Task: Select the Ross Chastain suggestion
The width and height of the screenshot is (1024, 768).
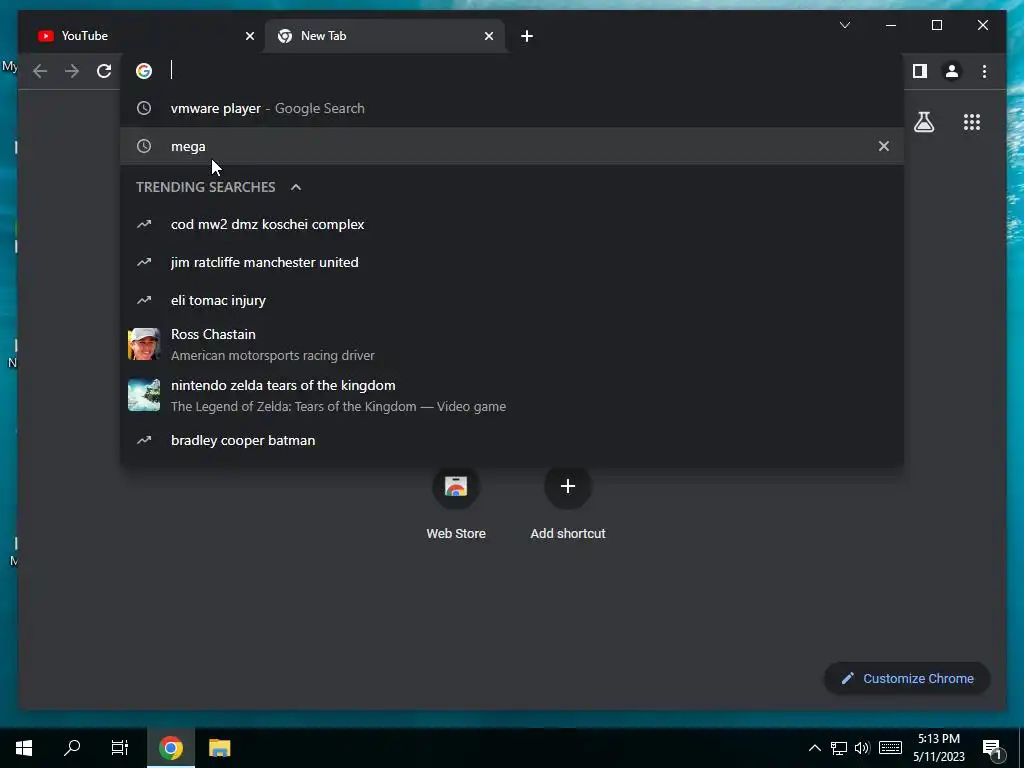Action: point(512,344)
